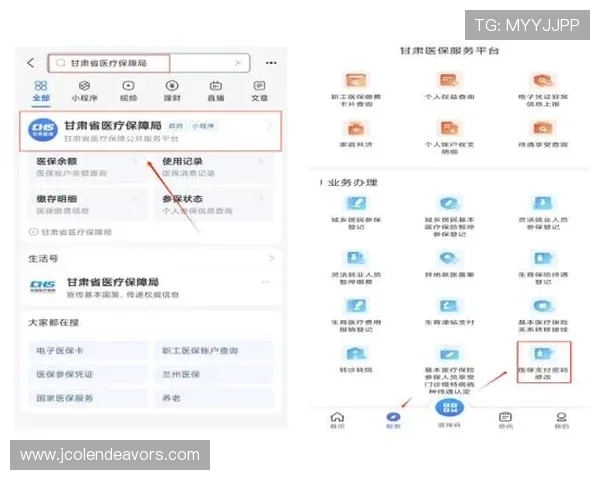Open 灵活就业人员暂停缴费 service
Screen dimensions: 600x480
pos(356,267)
